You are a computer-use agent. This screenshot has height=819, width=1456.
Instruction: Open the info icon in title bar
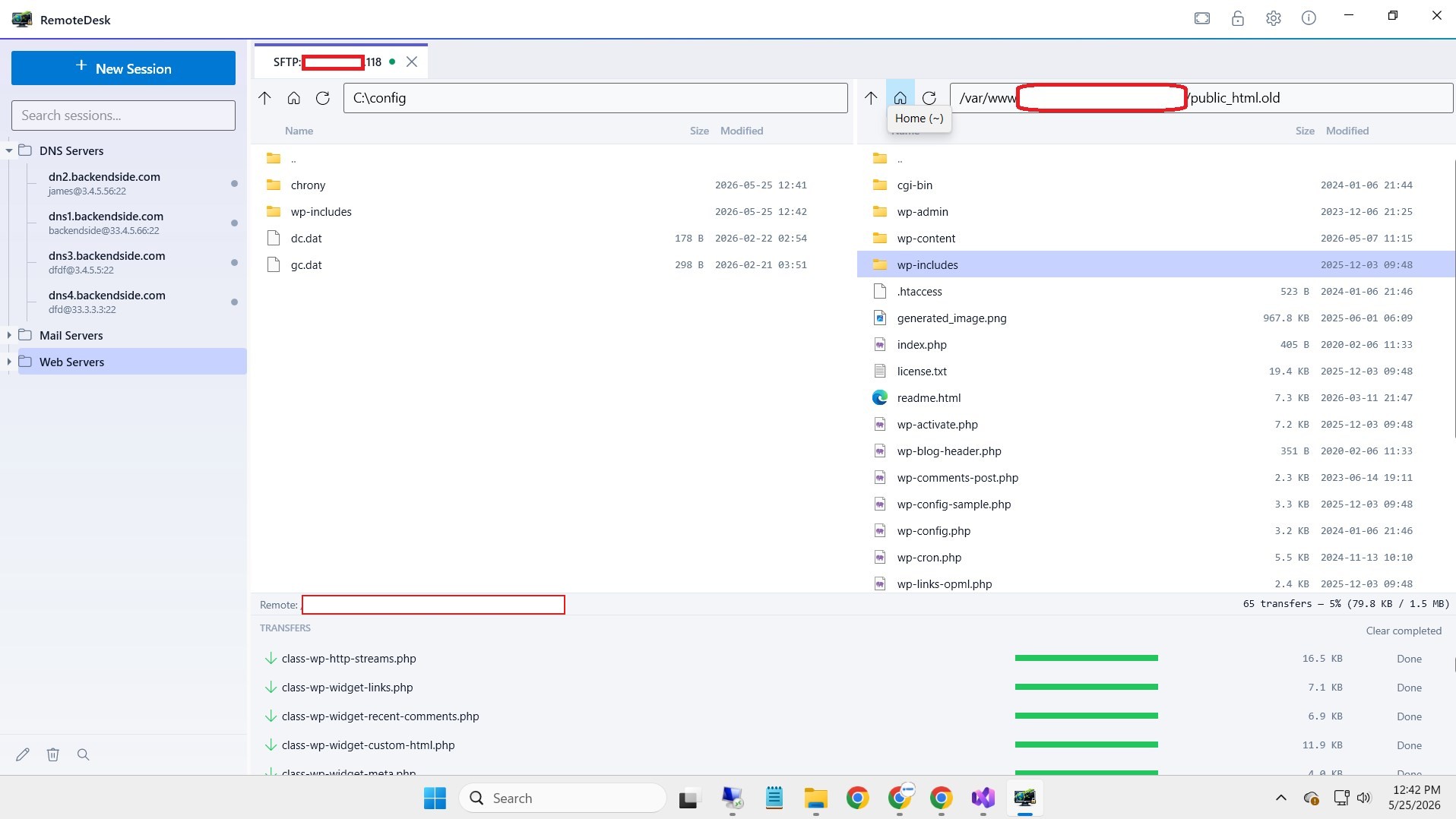1309,18
